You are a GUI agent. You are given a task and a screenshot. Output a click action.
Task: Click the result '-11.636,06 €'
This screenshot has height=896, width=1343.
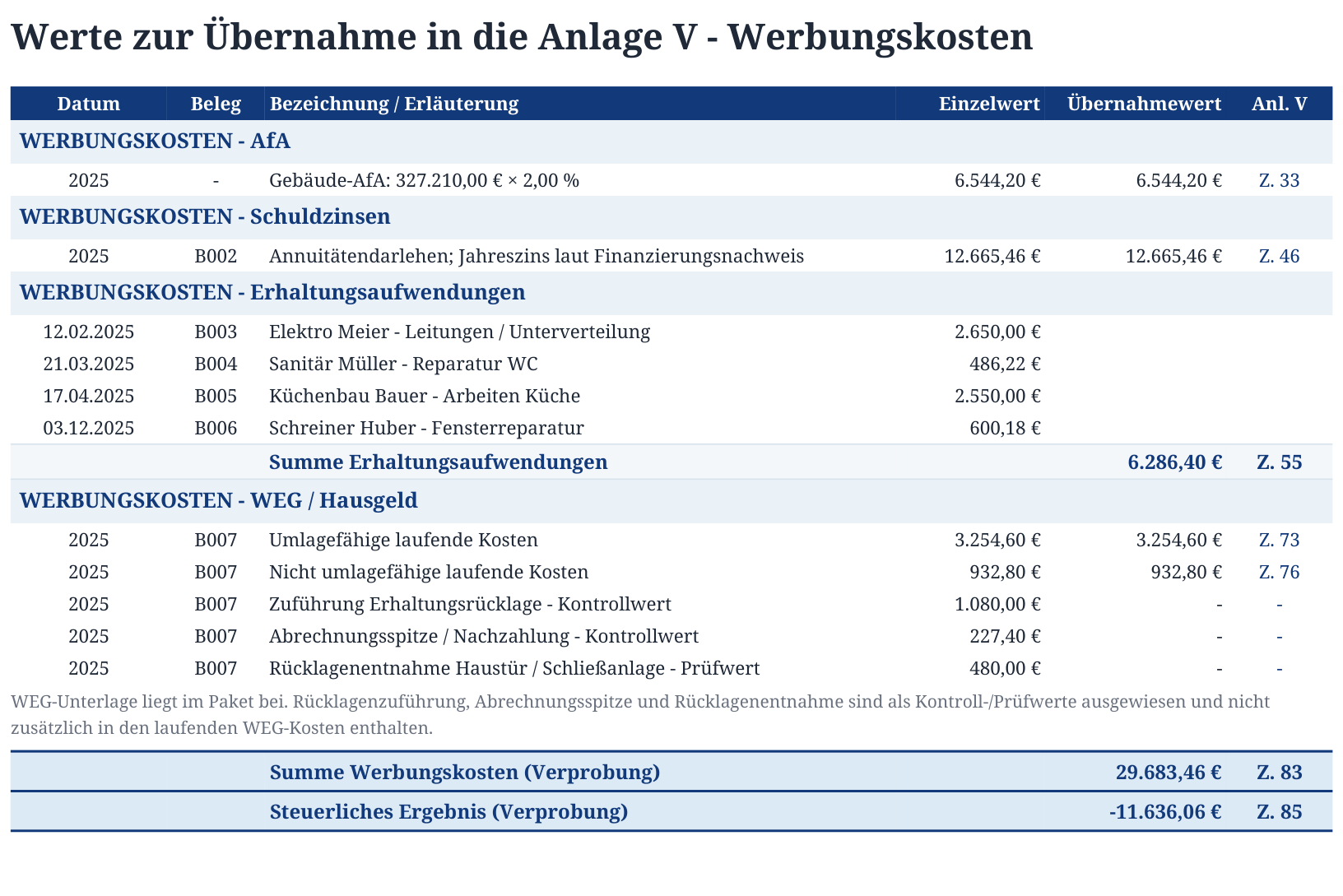(x=1165, y=812)
